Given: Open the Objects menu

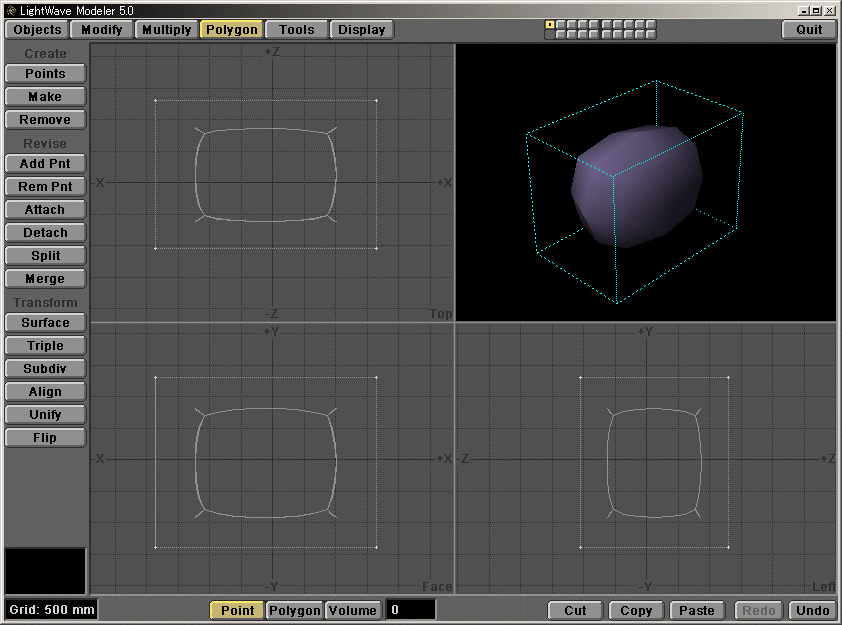Looking at the screenshot, I should 36,29.
